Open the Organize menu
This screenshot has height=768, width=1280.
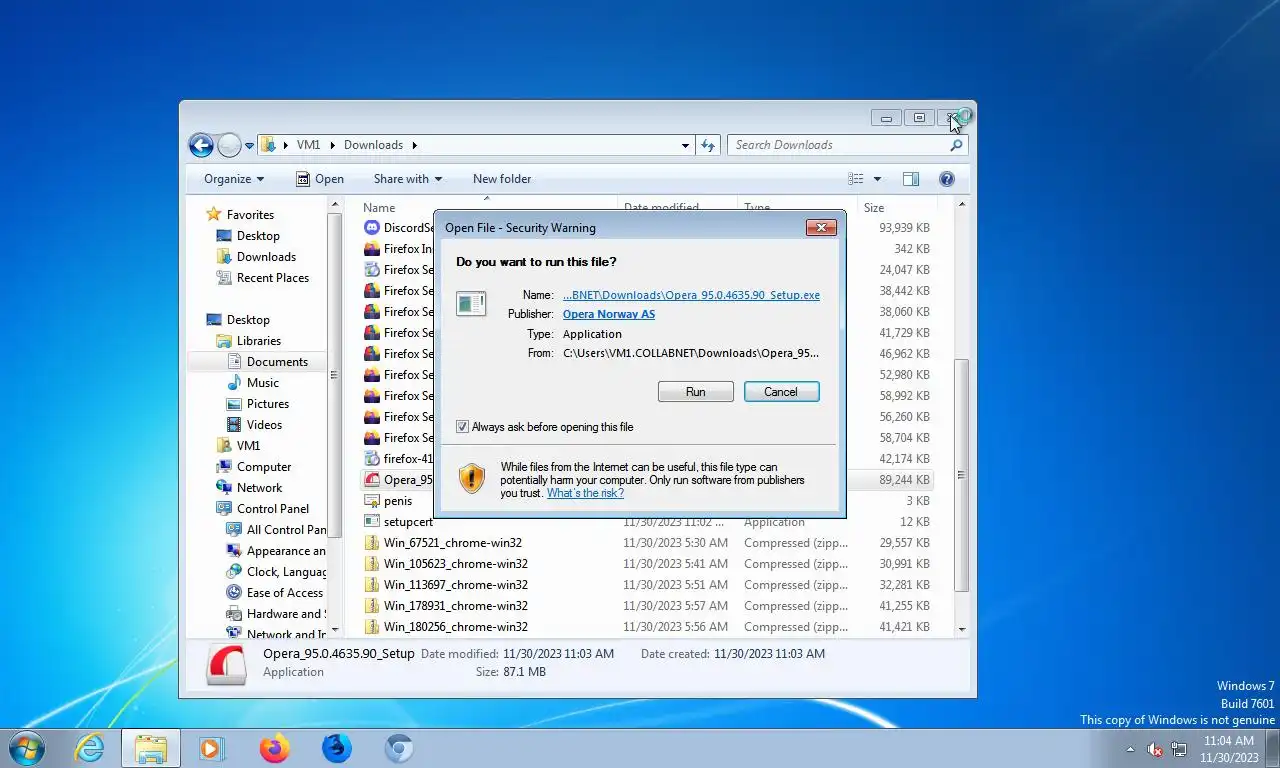(234, 179)
